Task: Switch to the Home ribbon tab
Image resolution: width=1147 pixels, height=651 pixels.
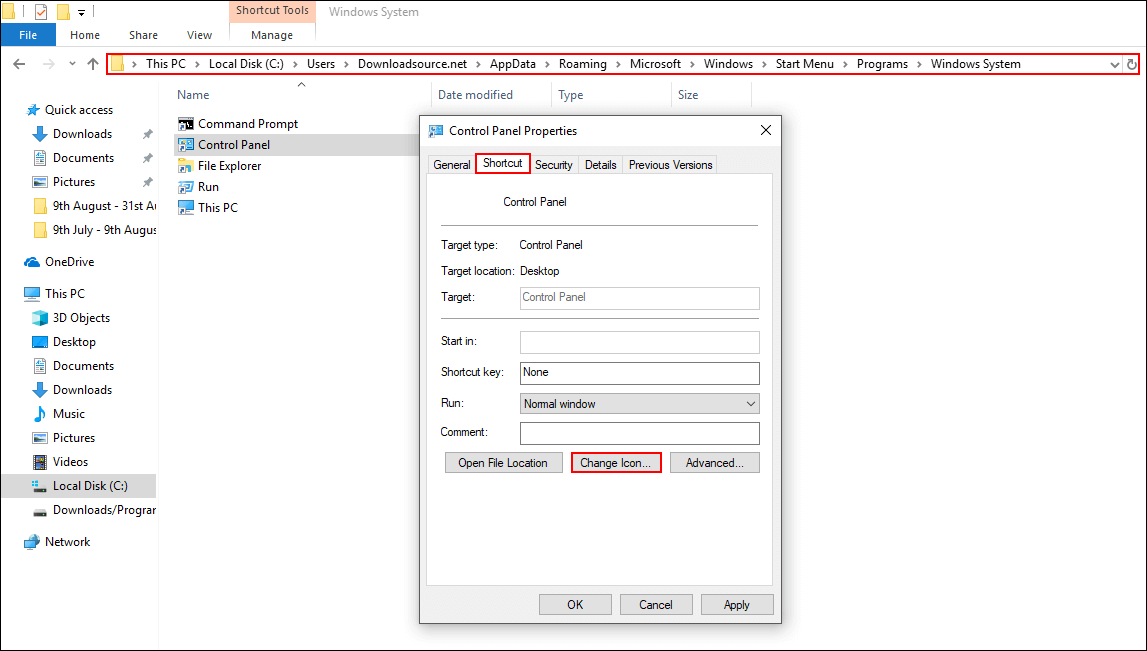Action: (85, 35)
